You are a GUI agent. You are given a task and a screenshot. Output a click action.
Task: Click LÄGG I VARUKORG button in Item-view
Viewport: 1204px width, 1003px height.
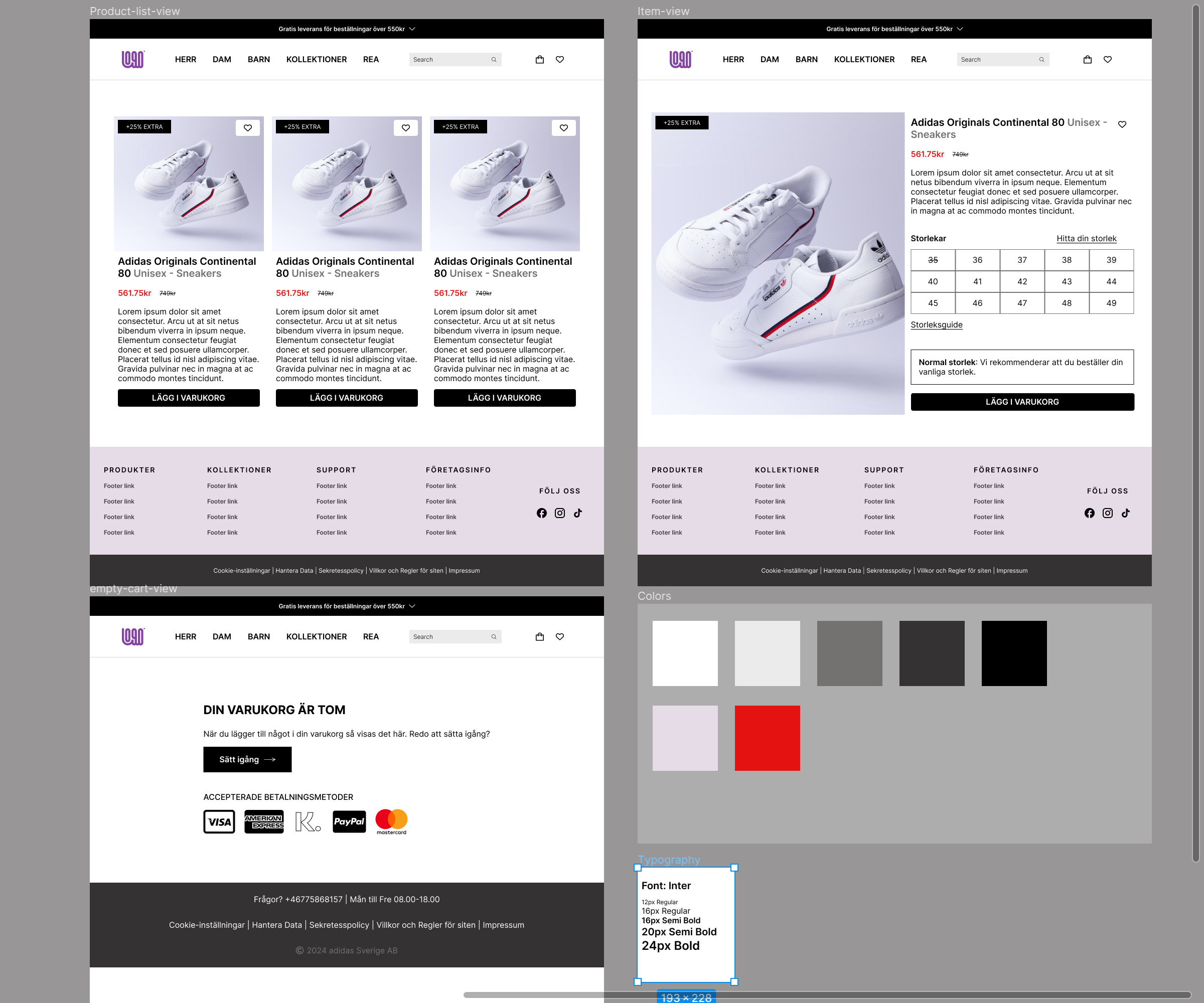1022,402
